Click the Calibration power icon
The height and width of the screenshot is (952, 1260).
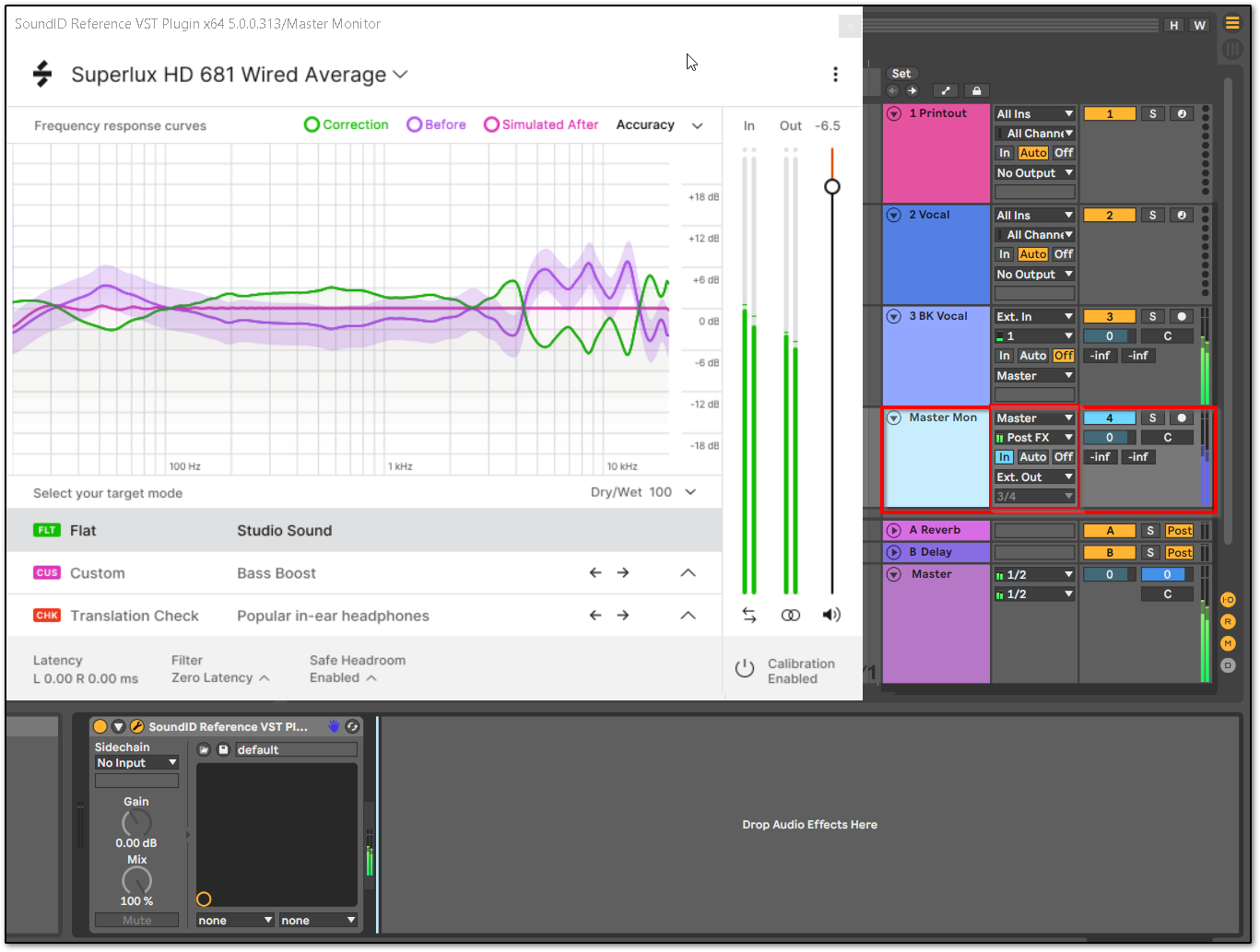[x=745, y=668]
